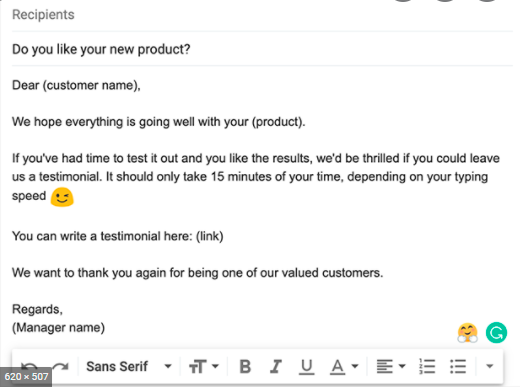This screenshot has width=520, height=387.
Task: Click the "(Manager name)" signature line
Action: point(58,328)
